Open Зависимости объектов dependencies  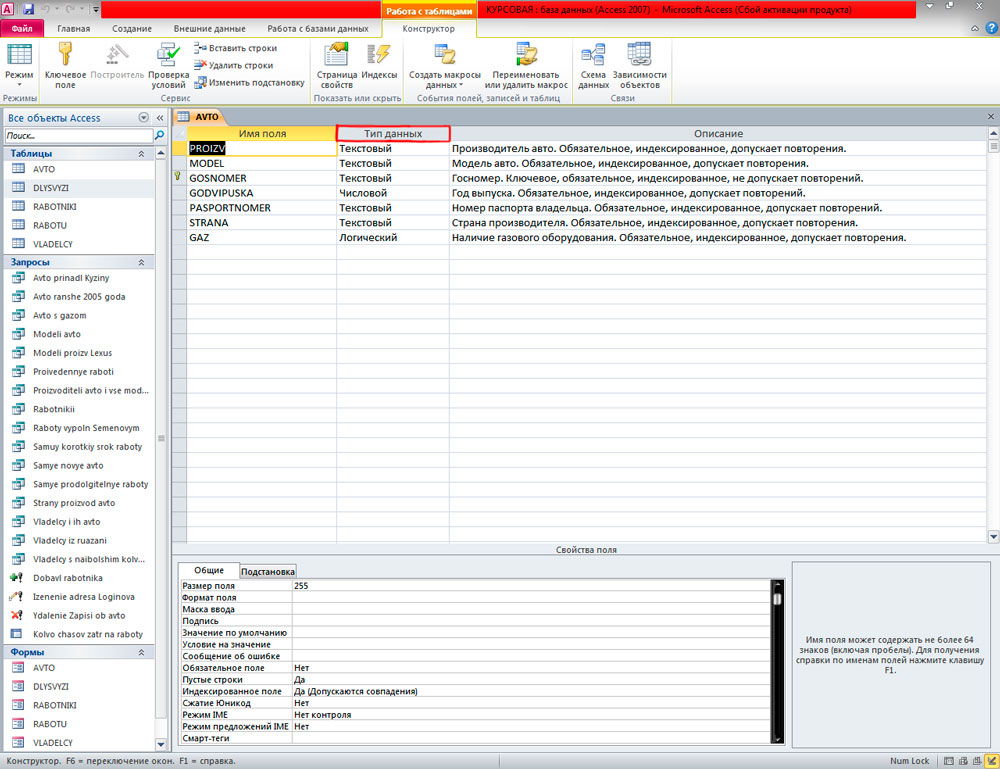point(640,65)
